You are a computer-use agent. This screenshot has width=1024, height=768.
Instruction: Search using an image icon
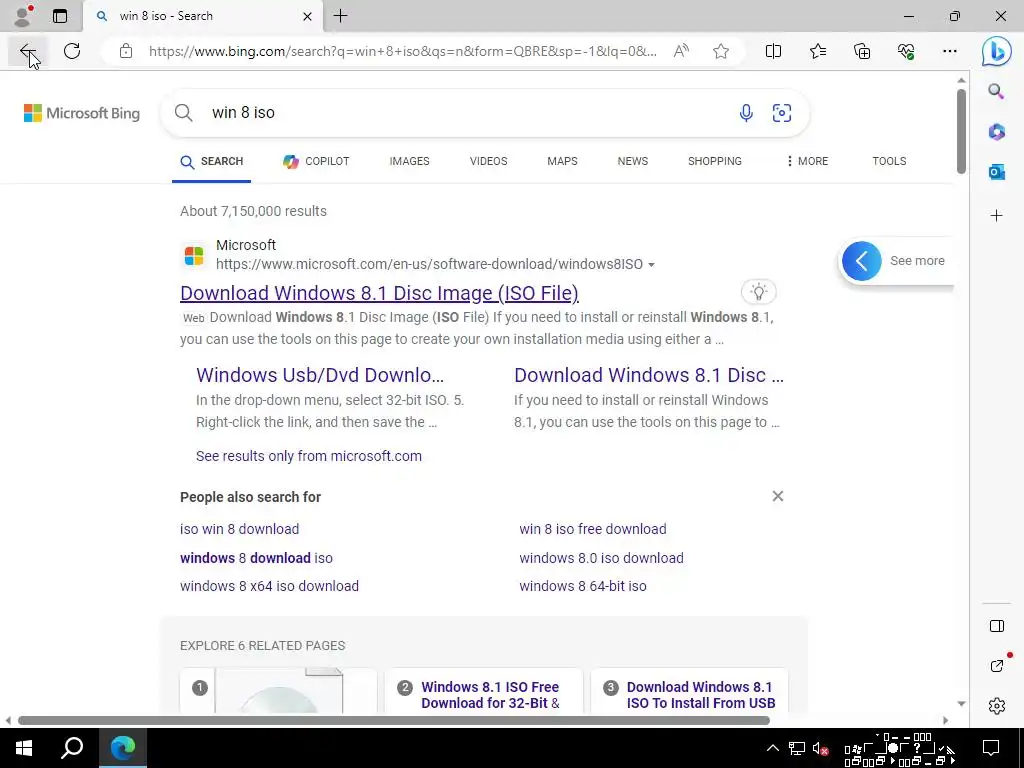pos(782,113)
